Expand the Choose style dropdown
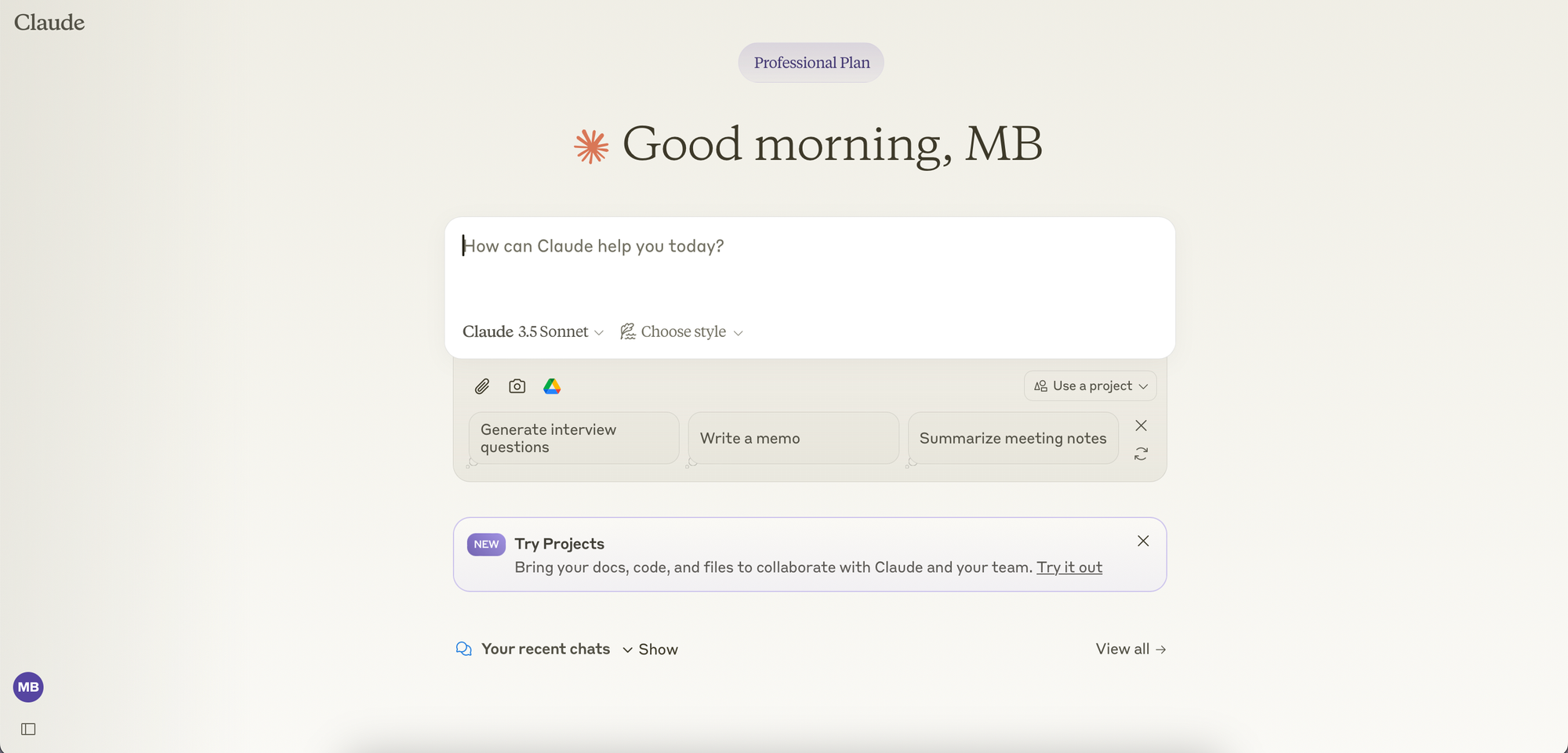Image resolution: width=1568 pixels, height=753 pixels. 681,331
